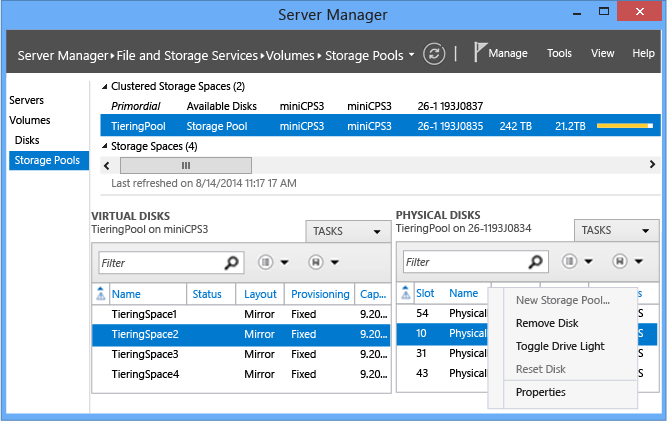Click the notifications flag icon
The image size is (667, 421).
point(479,53)
